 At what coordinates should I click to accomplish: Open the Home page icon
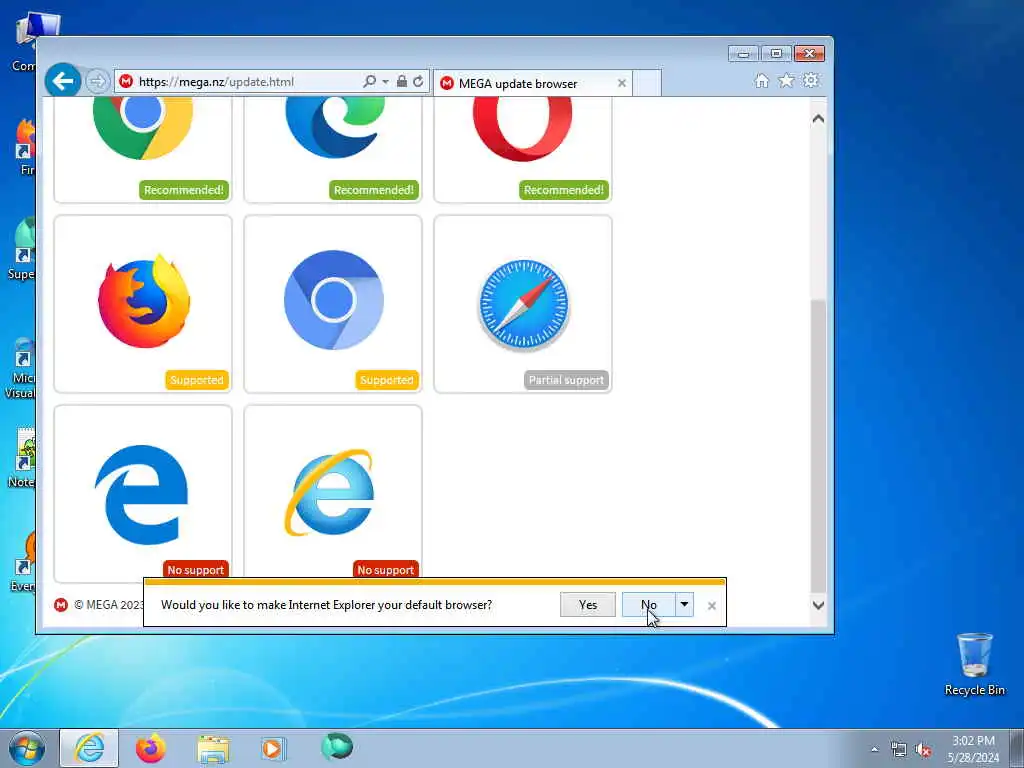tap(761, 81)
